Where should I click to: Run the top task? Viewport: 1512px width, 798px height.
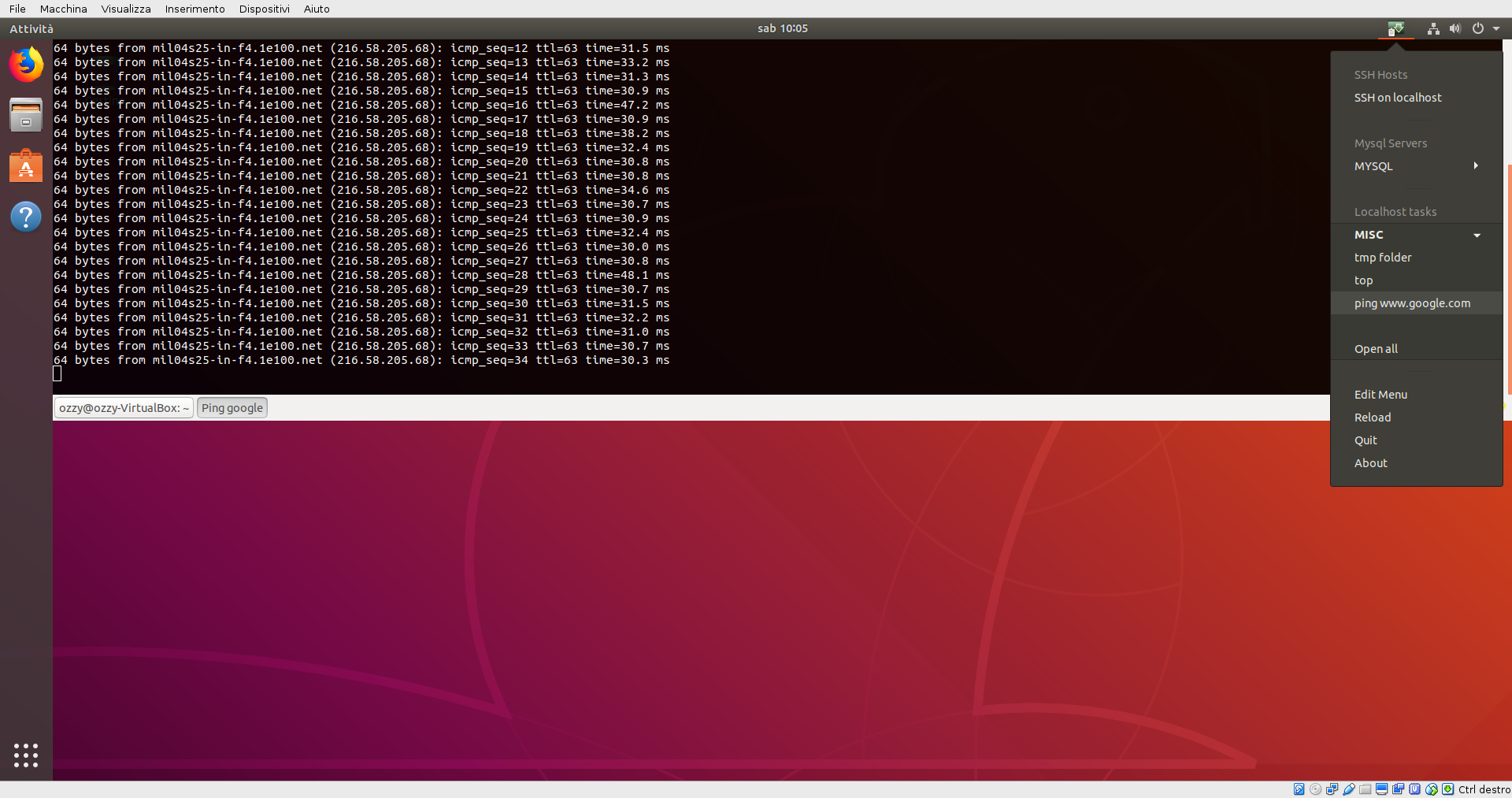(1417, 280)
